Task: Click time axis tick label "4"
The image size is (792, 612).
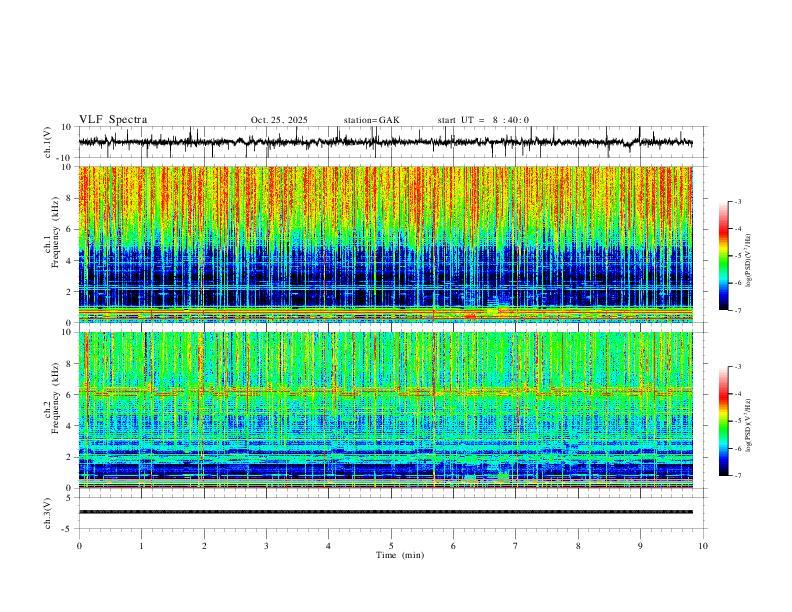Action: (328, 546)
